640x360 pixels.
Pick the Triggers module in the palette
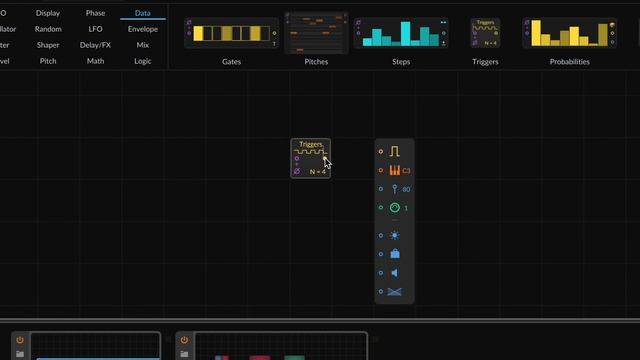coord(485,33)
